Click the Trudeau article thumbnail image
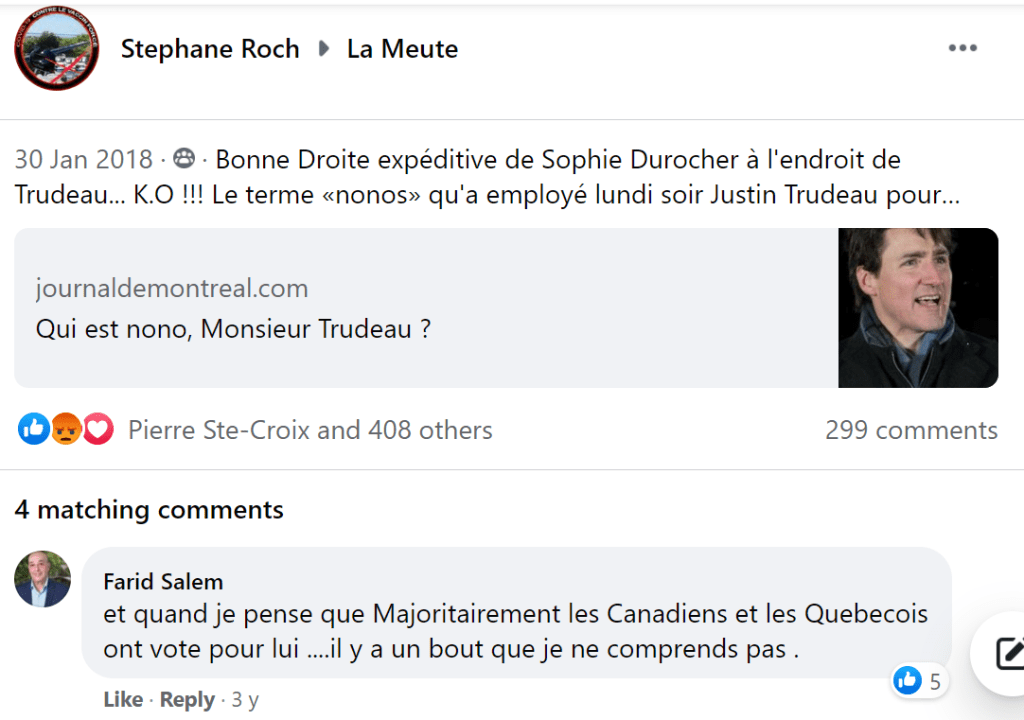The height and width of the screenshot is (720, 1024). pyautogui.click(x=917, y=308)
